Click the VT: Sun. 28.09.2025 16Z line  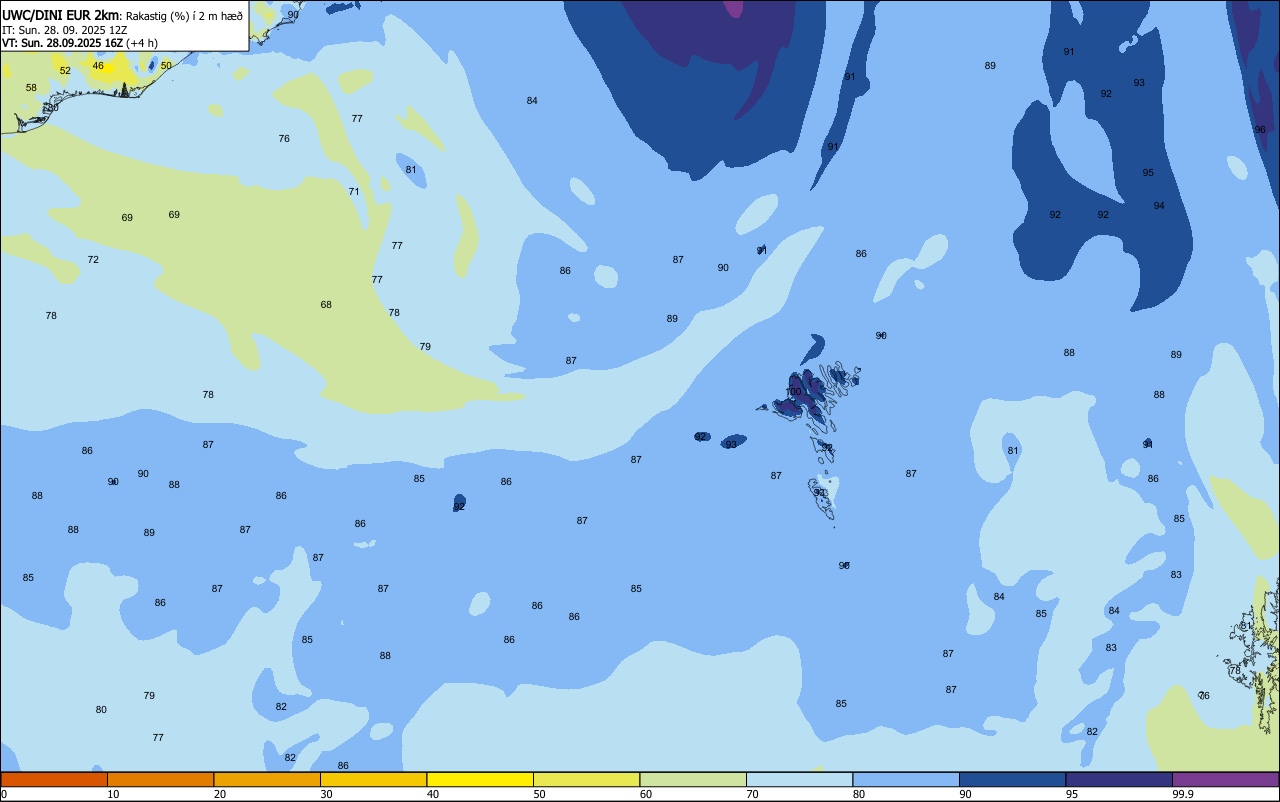(62, 42)
